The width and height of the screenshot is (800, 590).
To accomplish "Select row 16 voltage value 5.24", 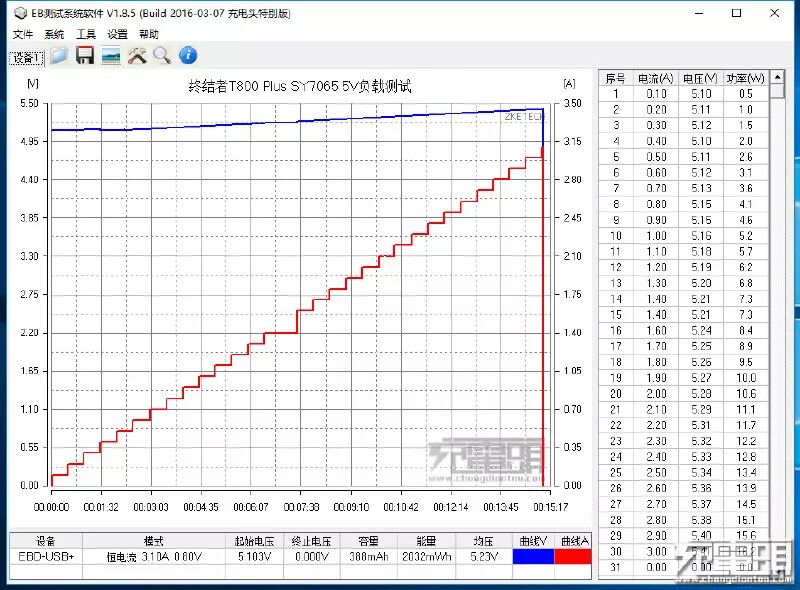I will pyautogui.click(x=701, y=330).
